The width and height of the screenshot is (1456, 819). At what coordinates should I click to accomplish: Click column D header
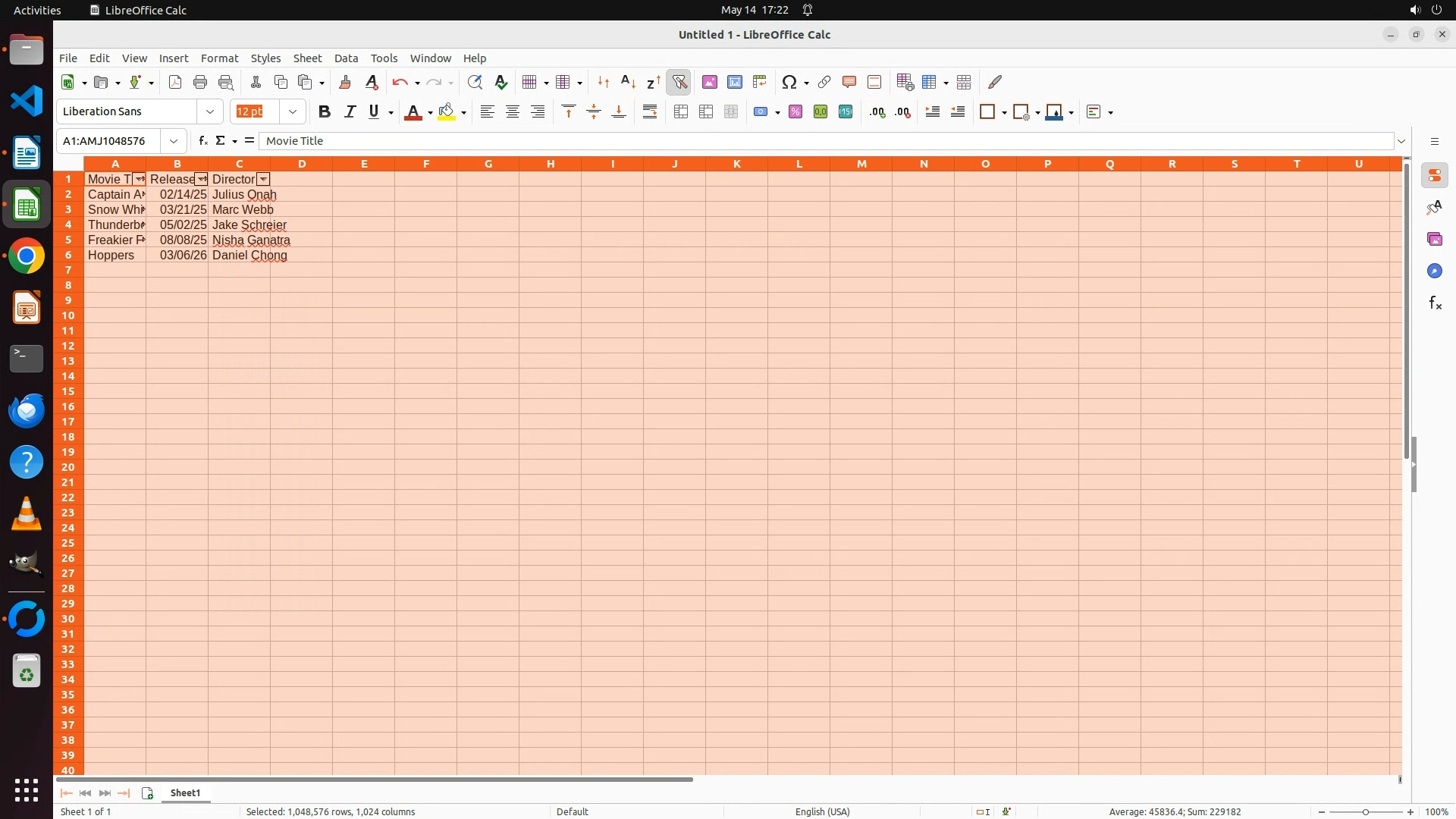point(302,163)
